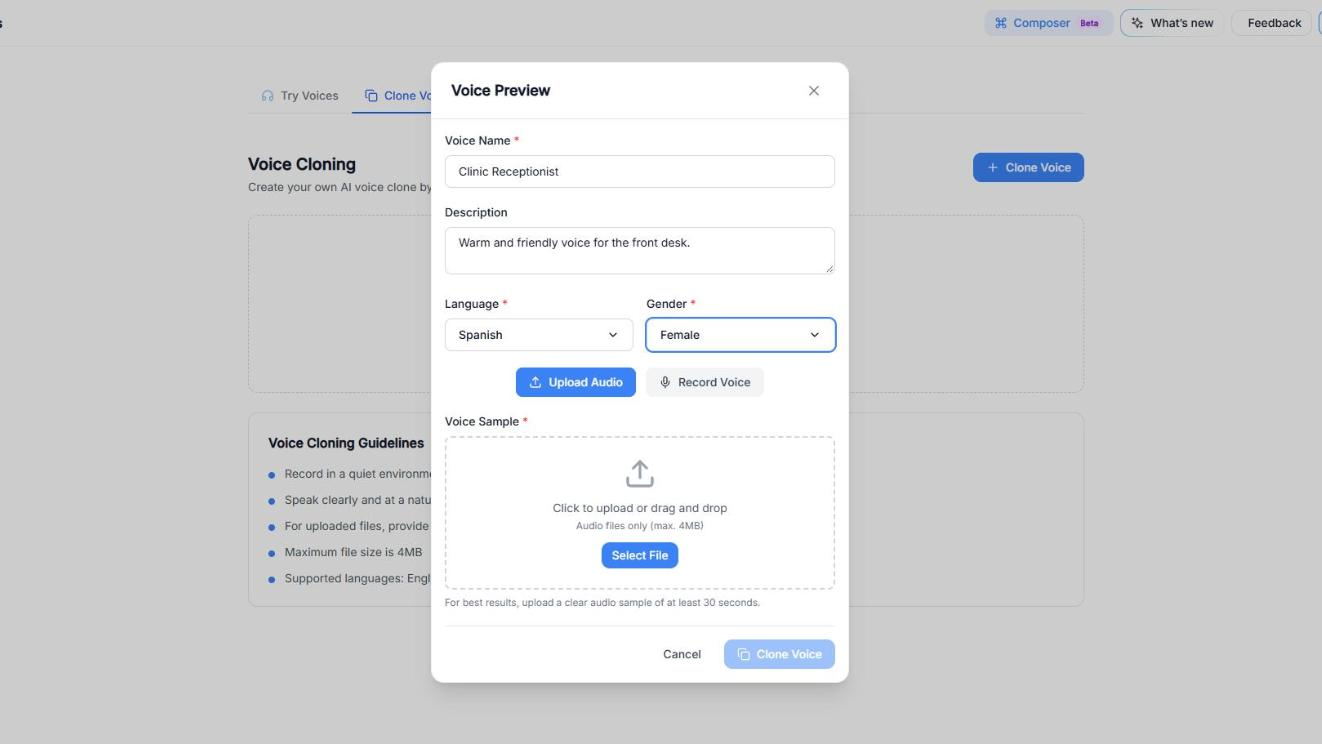Click the chevron arrow in Language field
This screenshot has width=1322, height=744.
613,335
